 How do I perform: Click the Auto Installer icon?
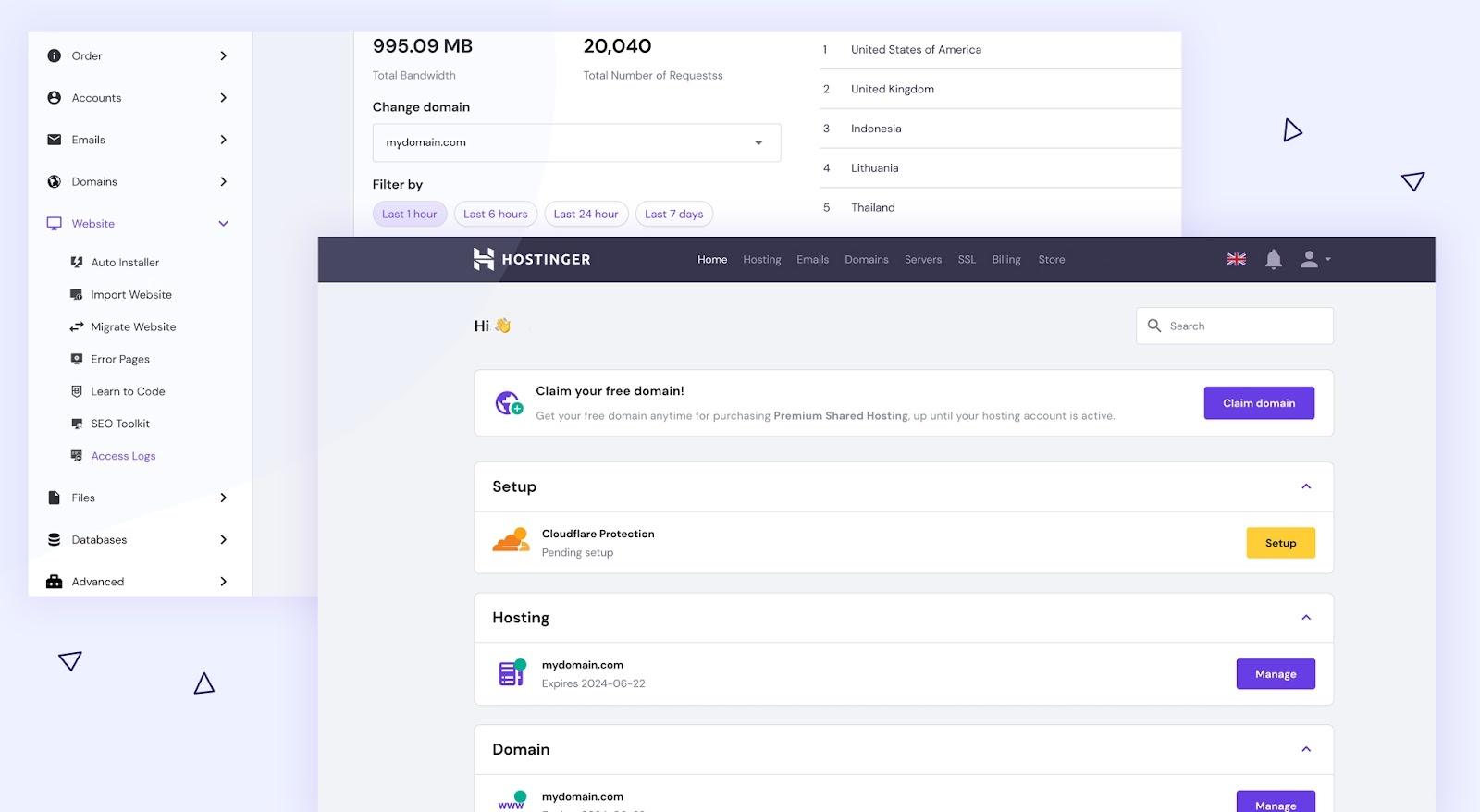[77, 263]
